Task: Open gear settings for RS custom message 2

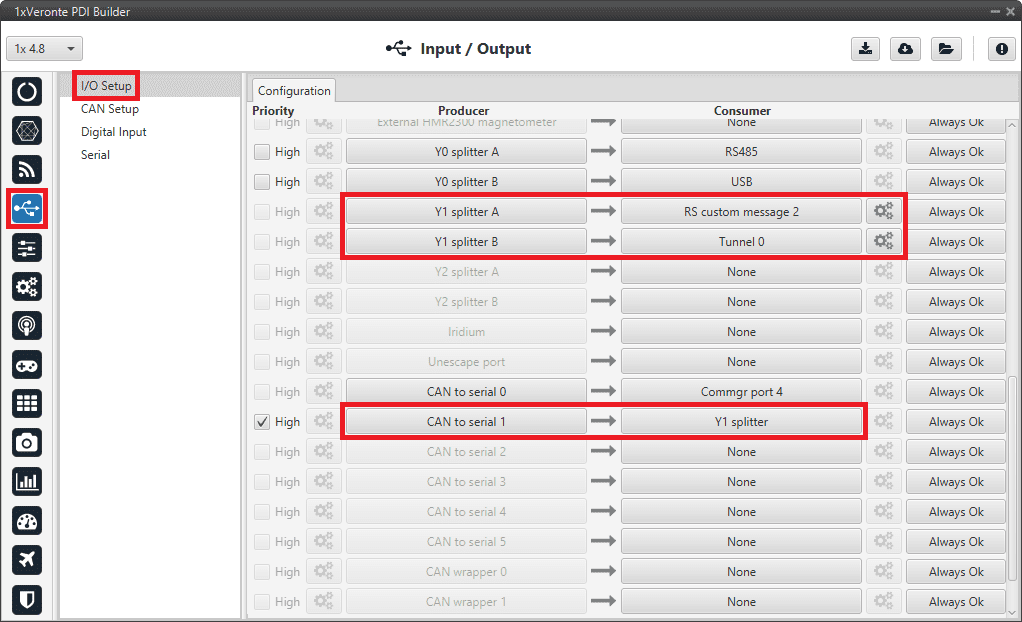Action: coord(883,212)
